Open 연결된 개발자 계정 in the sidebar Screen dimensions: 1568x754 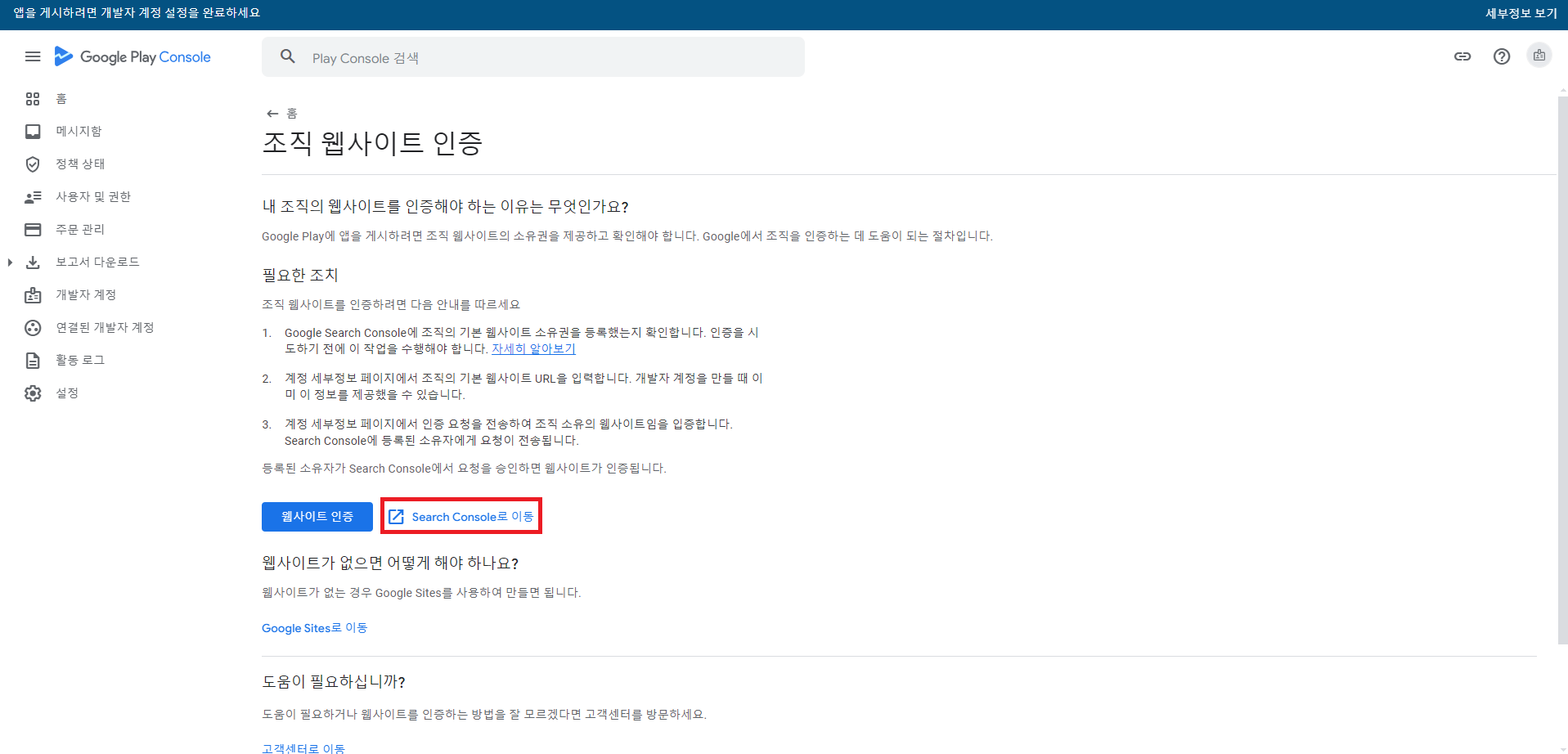click(105, 328)
